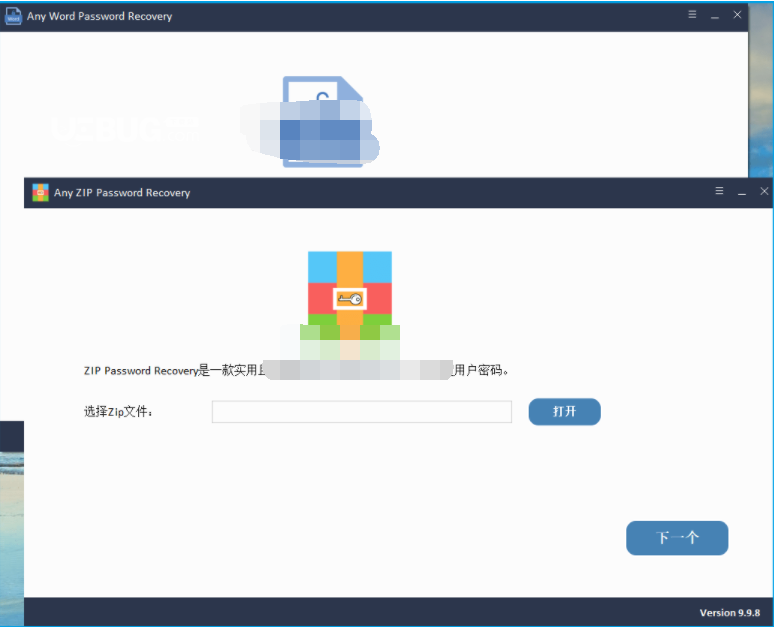Close the Any ZIP Password Recovery window
This screenshot has height=627, width=774.
(x=764, y=191)
